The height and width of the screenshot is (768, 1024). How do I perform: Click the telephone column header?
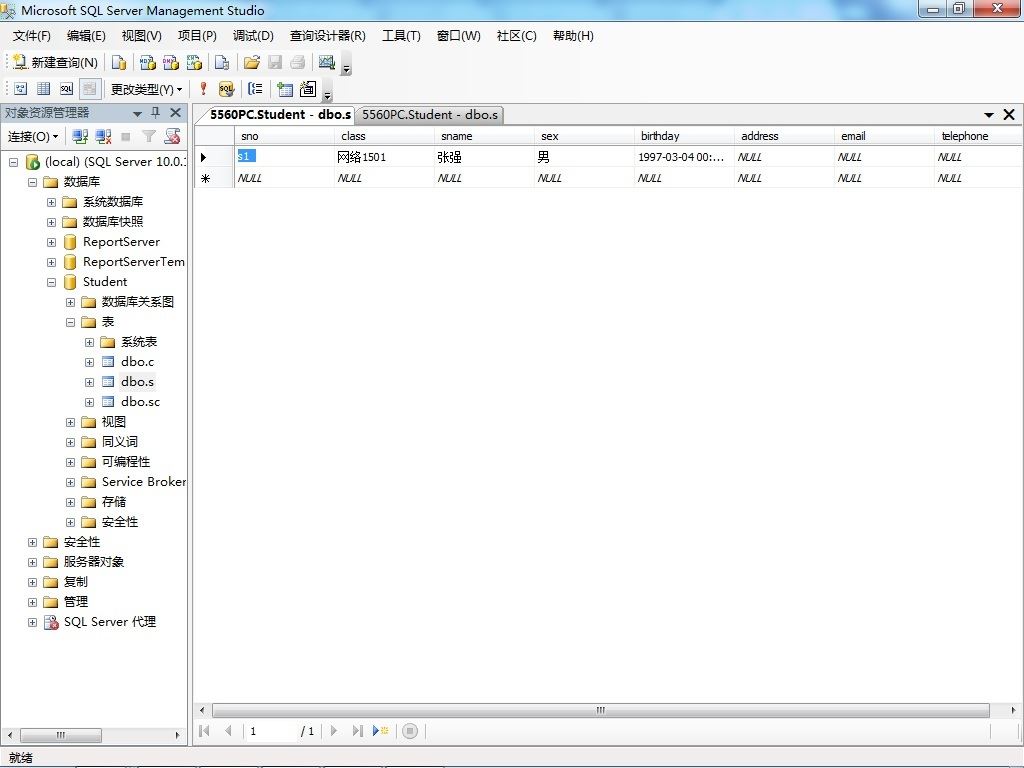click(x=978, y=136)
